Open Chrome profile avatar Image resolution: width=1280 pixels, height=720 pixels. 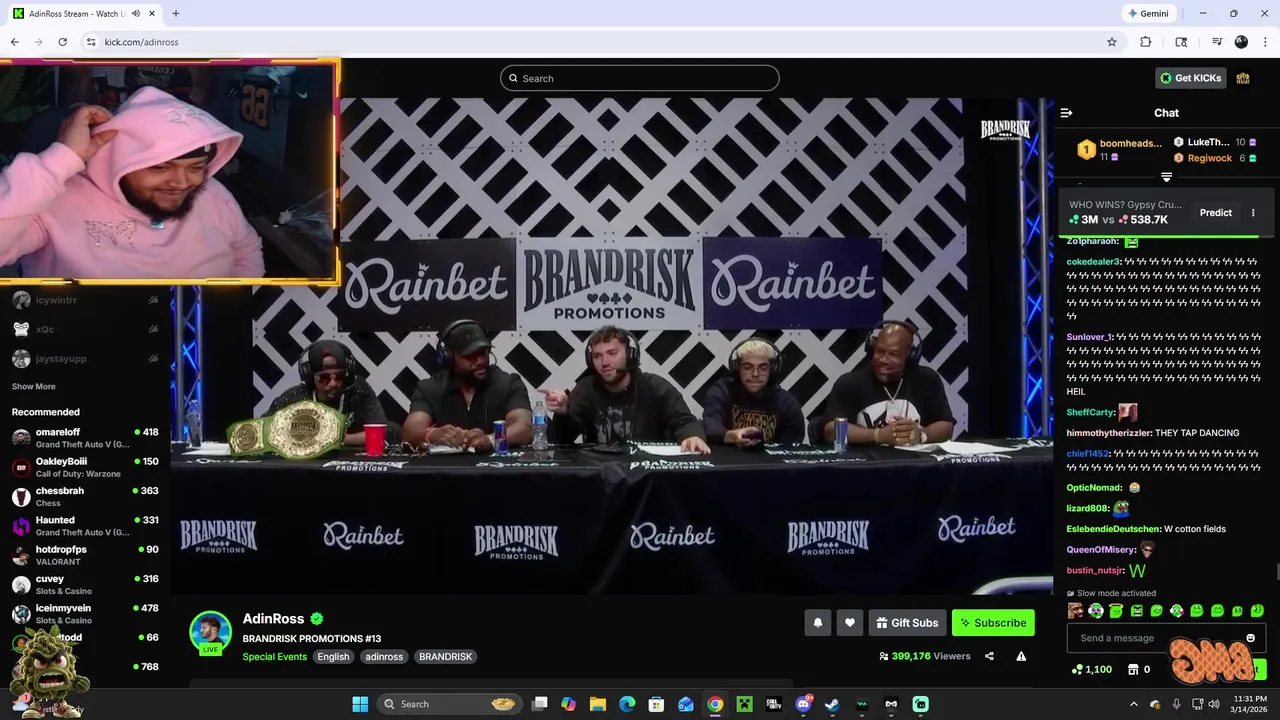point(1241,42)
